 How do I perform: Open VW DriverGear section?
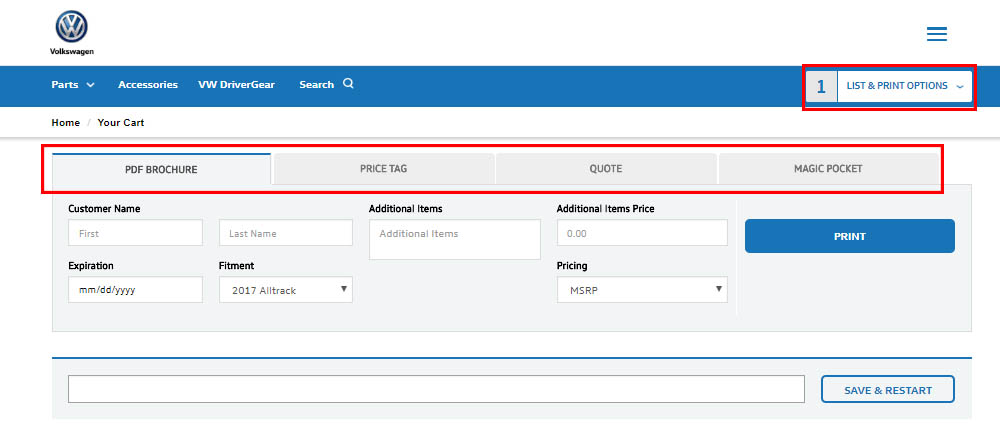[x=237, y=84]
